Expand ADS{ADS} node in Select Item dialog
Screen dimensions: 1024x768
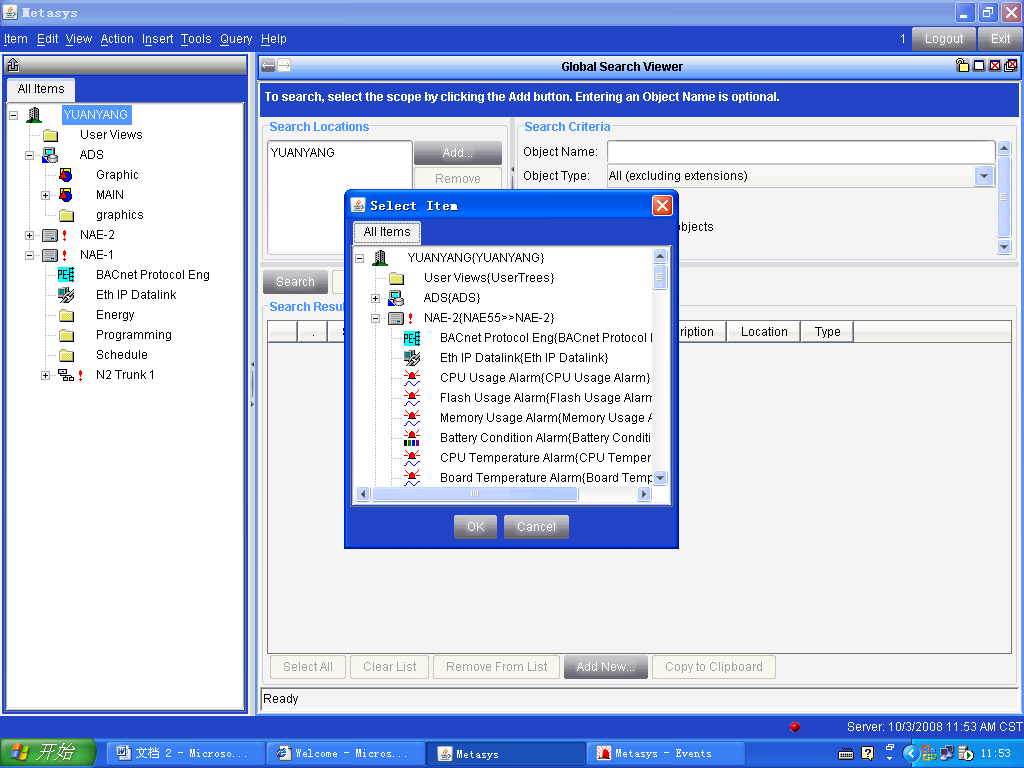tap(376, 298)
